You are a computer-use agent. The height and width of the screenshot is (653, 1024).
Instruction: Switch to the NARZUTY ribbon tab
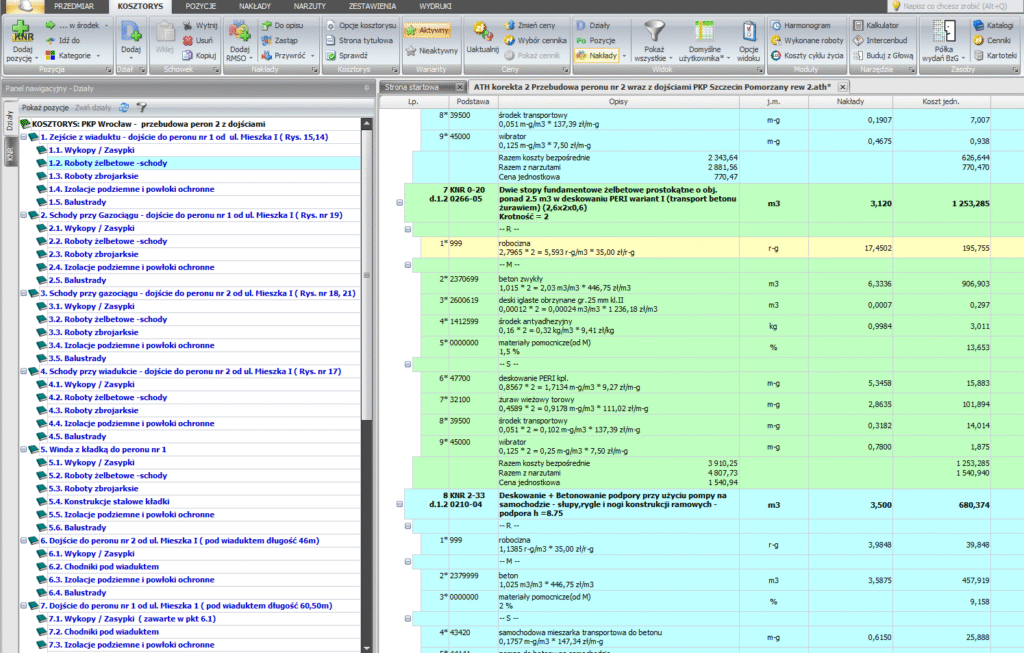[x=310, y=6]
